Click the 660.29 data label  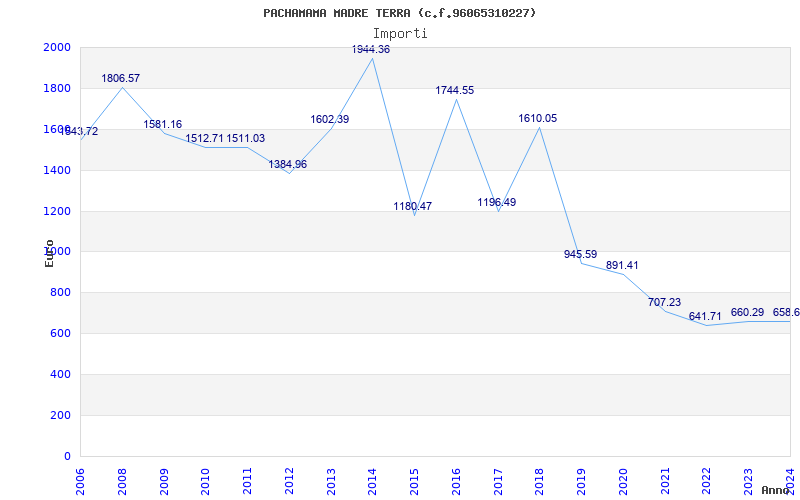pos(747,312)
